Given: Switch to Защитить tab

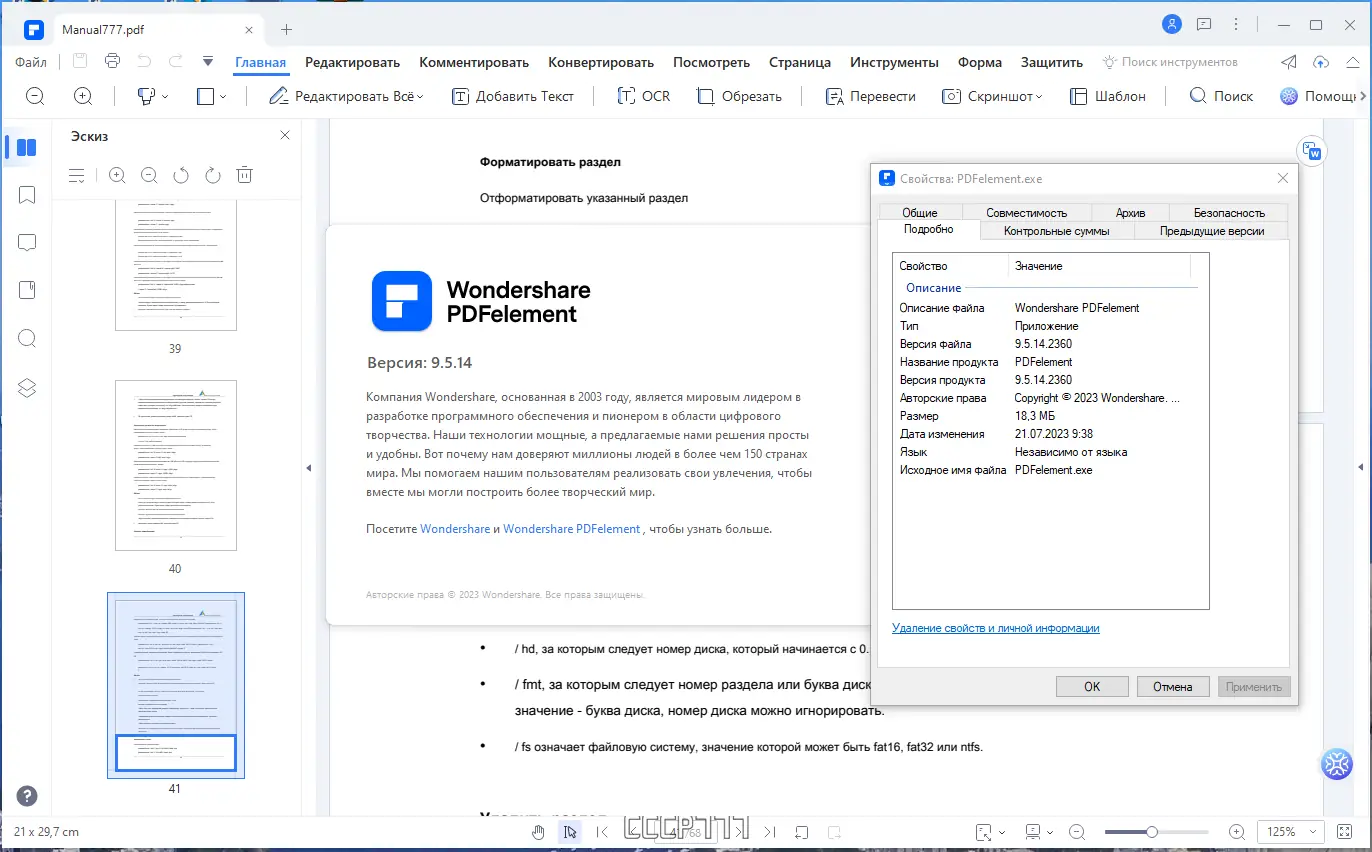Looking at the screenshot, I should pos(1052,62).
